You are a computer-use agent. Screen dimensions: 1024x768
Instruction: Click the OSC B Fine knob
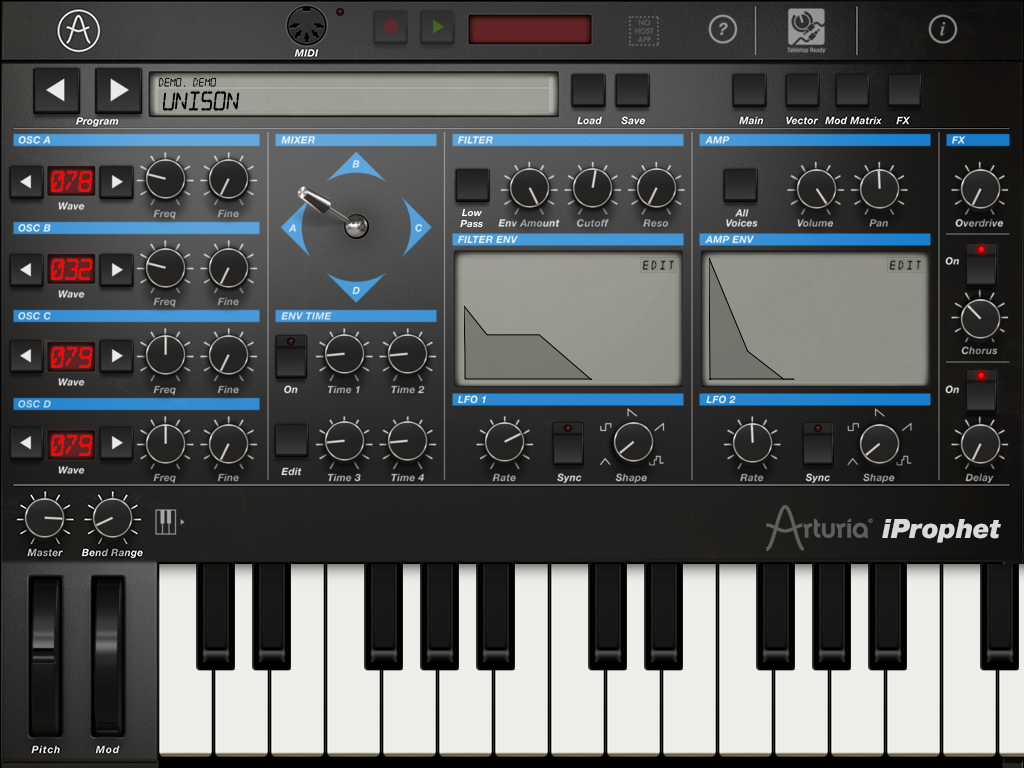(x=229, y=267)
